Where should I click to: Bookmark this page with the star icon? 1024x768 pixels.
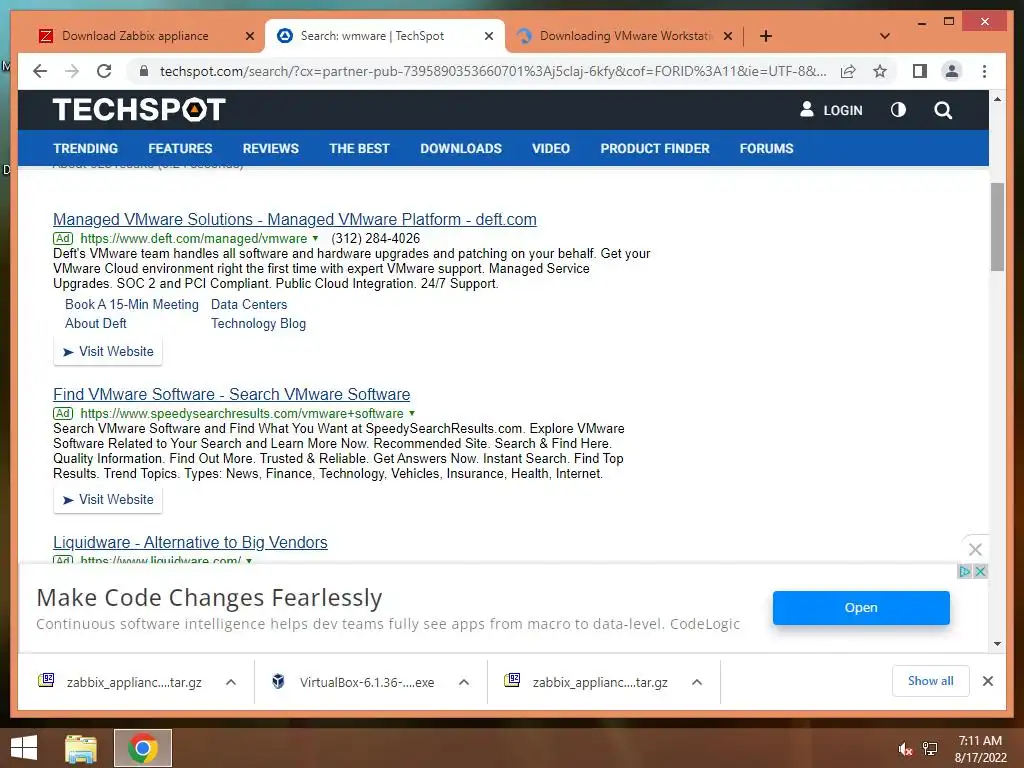coord(880,71)
